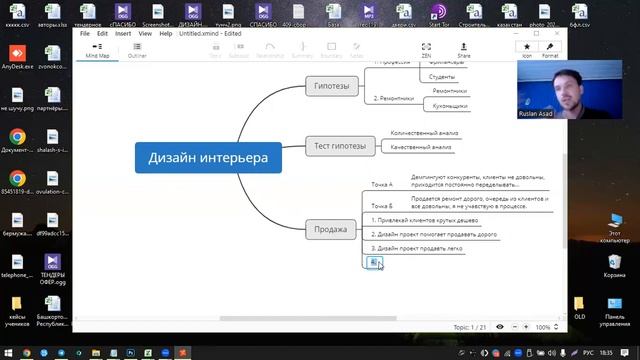Open the notification center icon

tap(624, 353)
